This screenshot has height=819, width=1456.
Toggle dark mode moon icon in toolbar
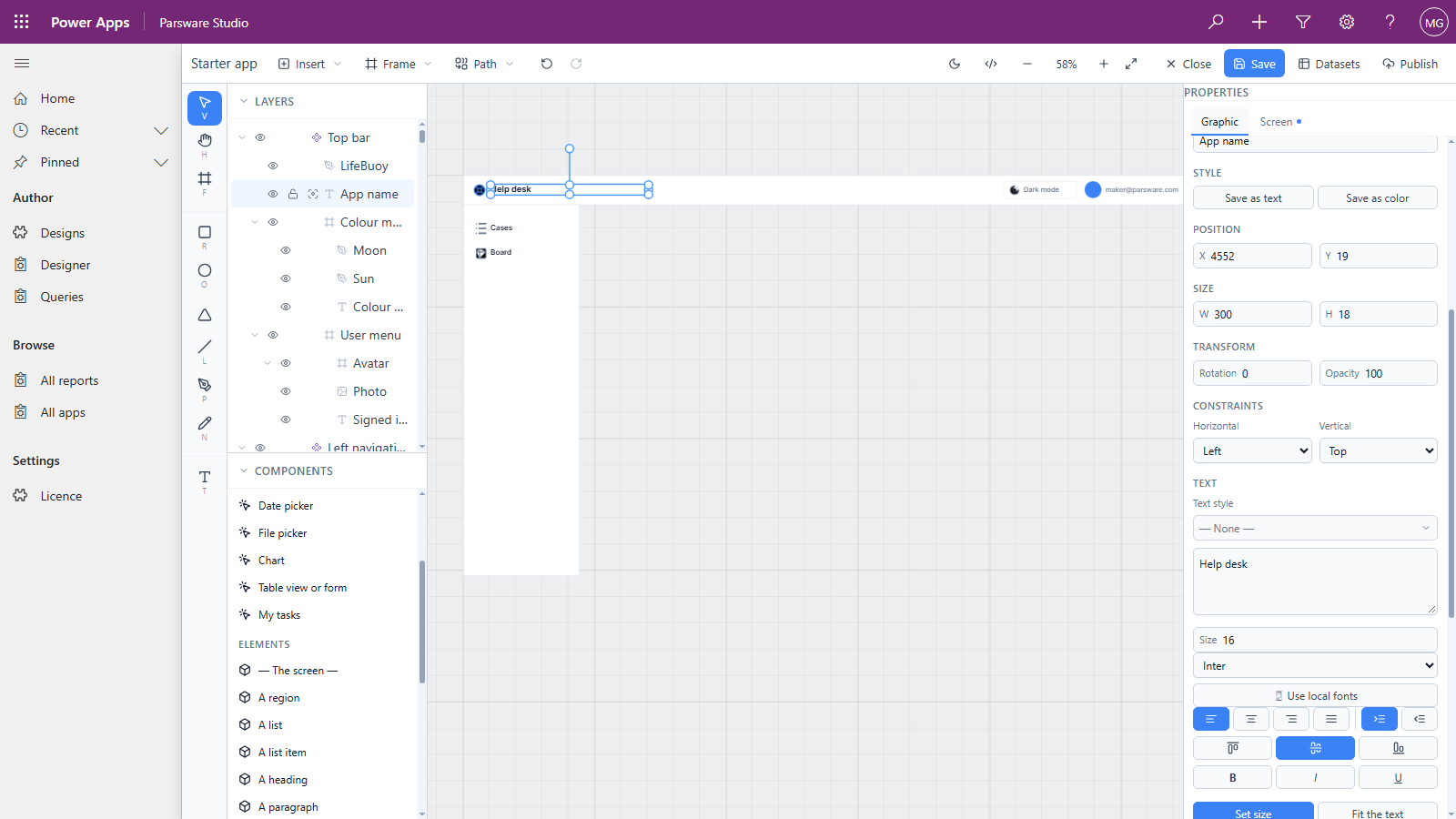tap(955, 64)
